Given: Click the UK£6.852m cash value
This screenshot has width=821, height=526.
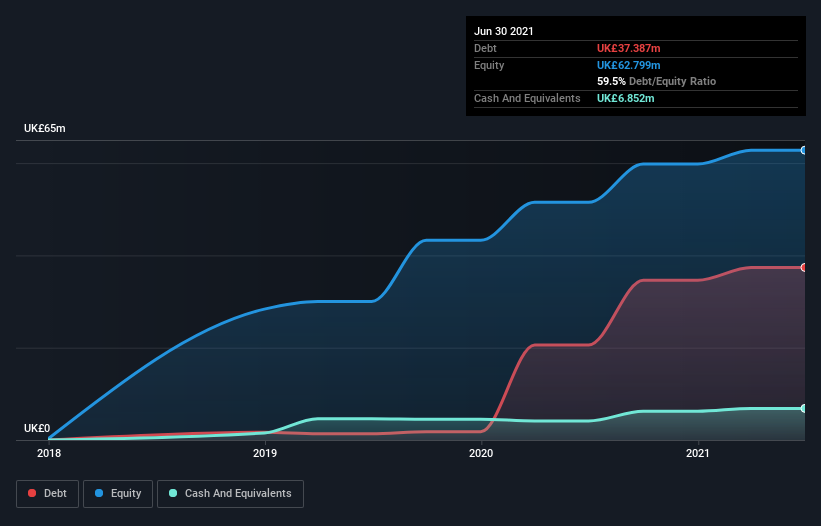Looking at the screenshot, I should point(626,98).
